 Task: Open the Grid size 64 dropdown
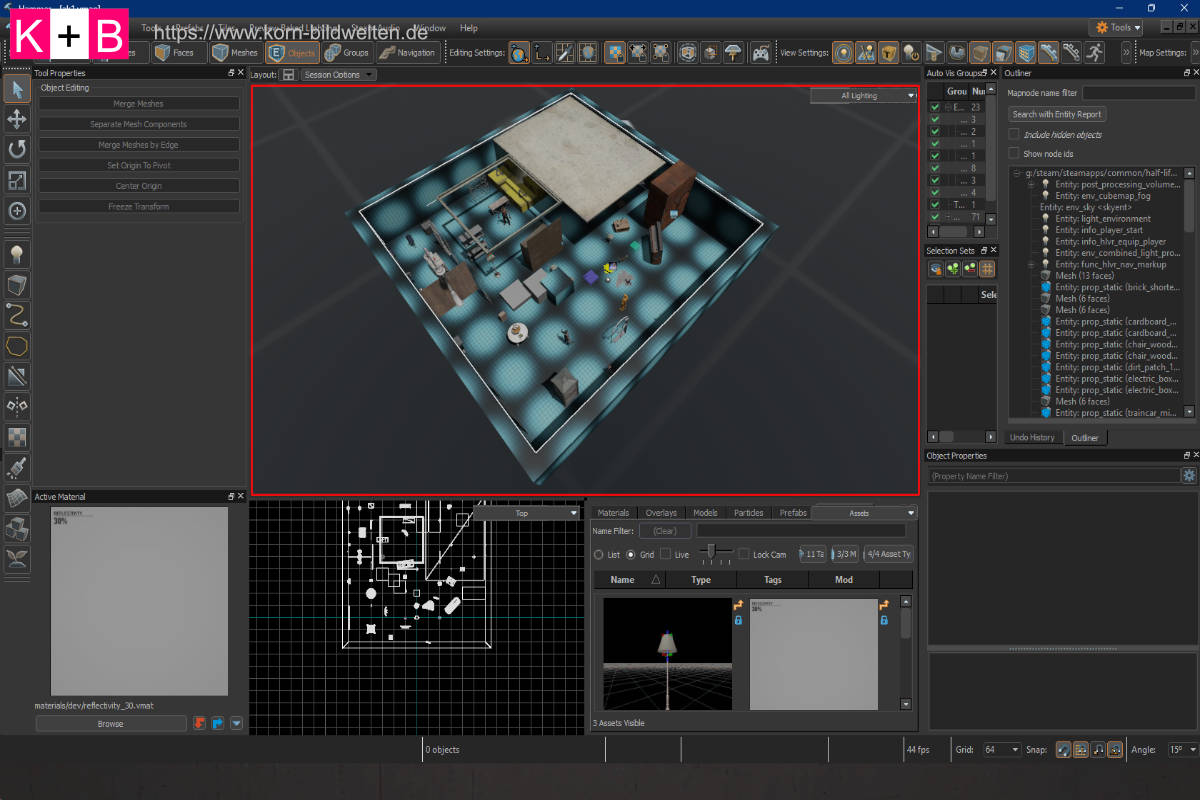click(1000, 749)
